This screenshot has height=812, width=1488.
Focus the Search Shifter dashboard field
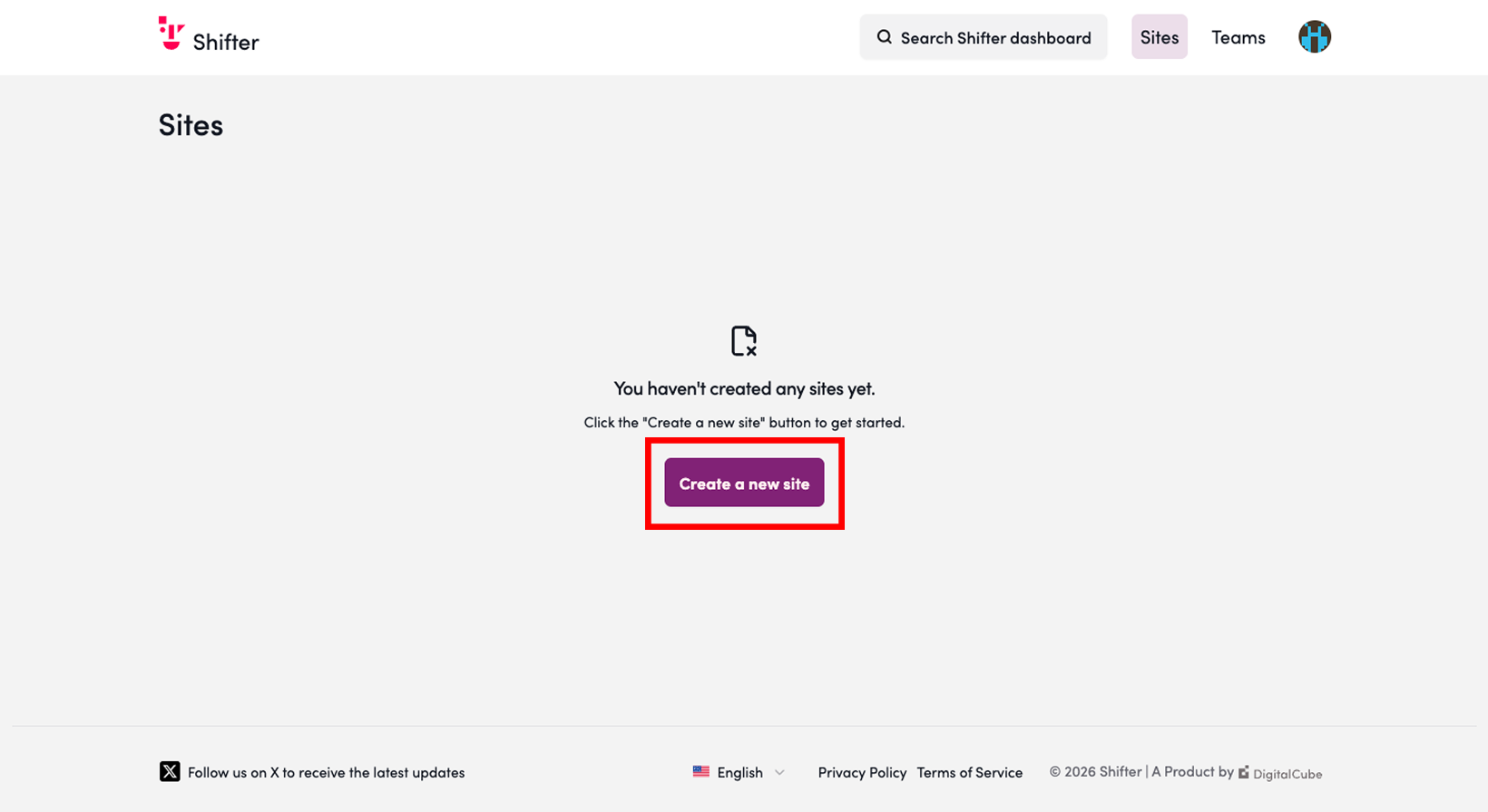(984, 37)
